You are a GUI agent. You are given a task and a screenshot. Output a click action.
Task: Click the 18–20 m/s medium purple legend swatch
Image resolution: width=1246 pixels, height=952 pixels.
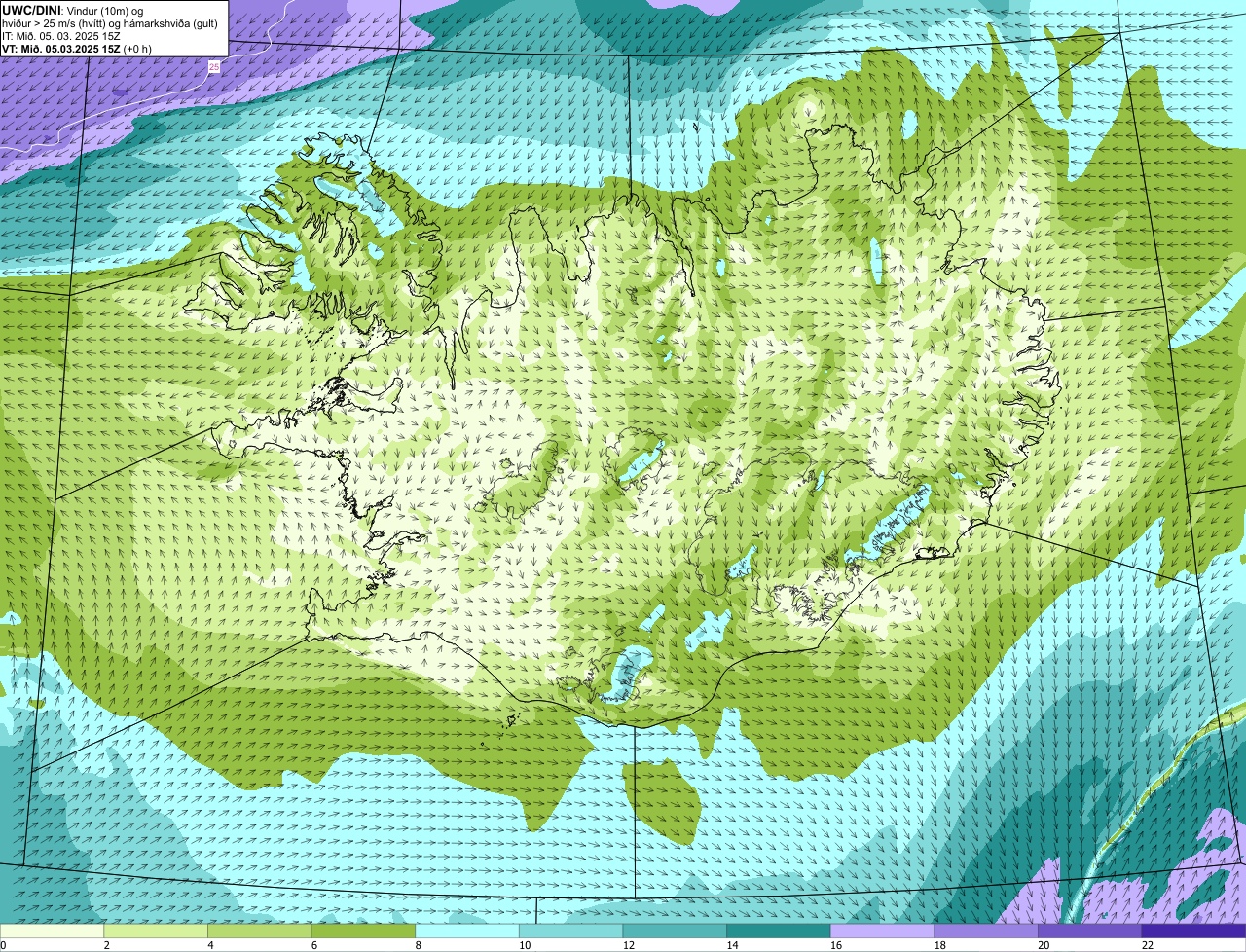[x=986, y=932]
